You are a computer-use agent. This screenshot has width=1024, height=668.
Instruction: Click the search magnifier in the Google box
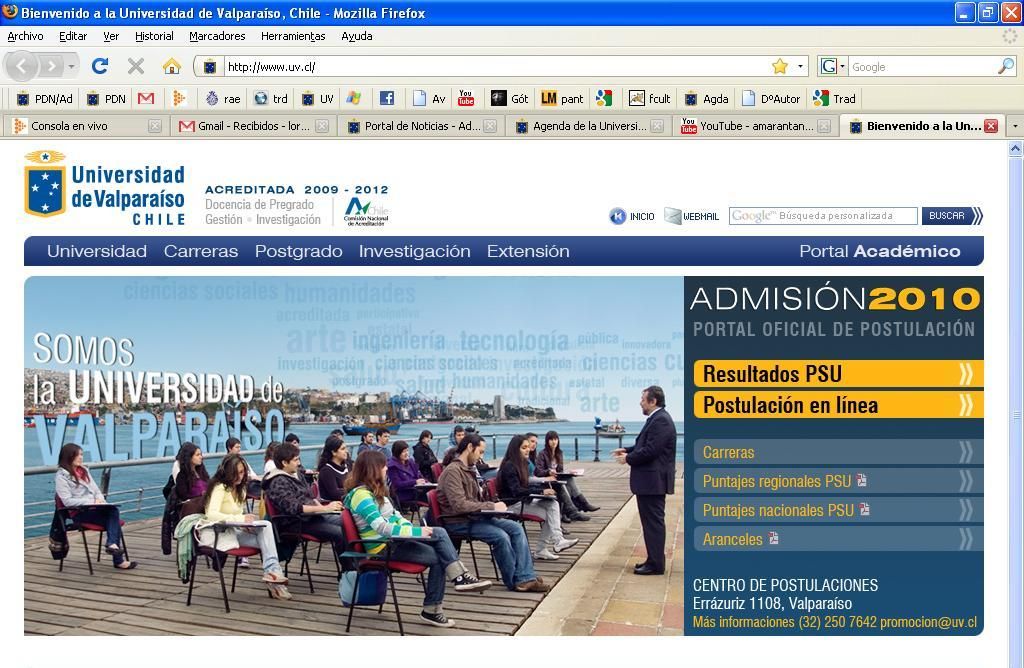[1005, 66]
